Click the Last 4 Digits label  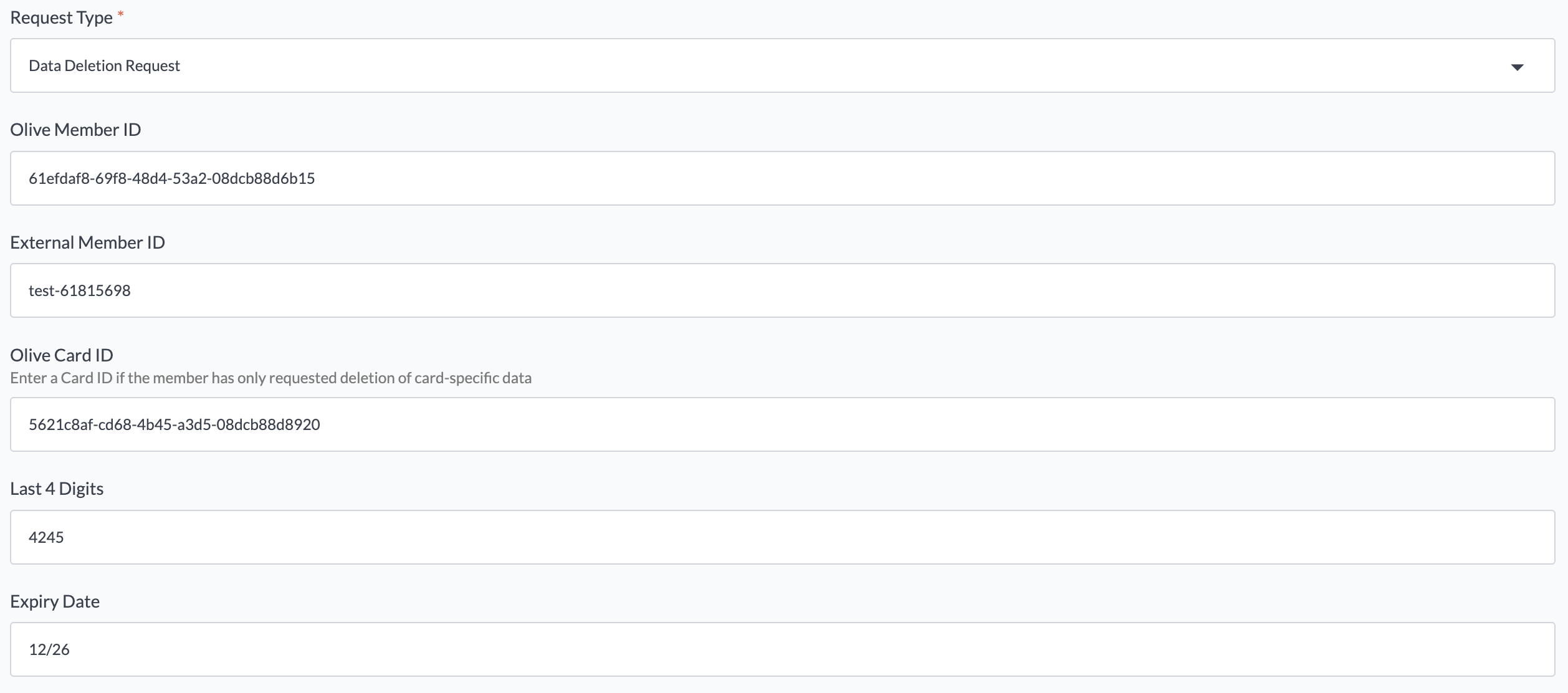pyautogui.click(x=57, y=489)
